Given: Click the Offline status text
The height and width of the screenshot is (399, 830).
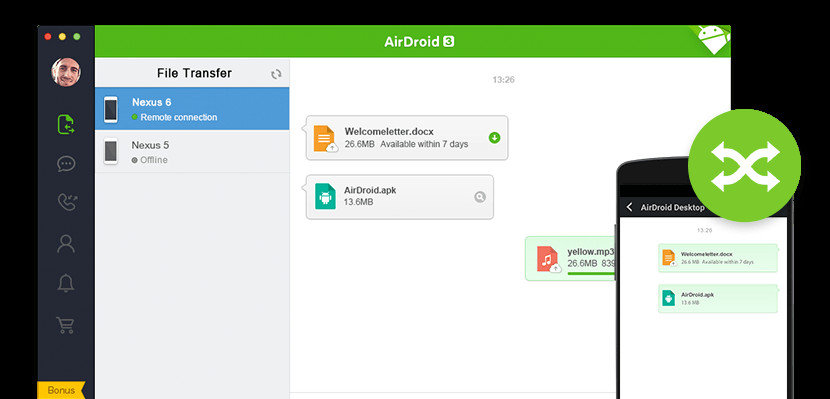Looking at the screenshot, I should (x=154, y=160).
